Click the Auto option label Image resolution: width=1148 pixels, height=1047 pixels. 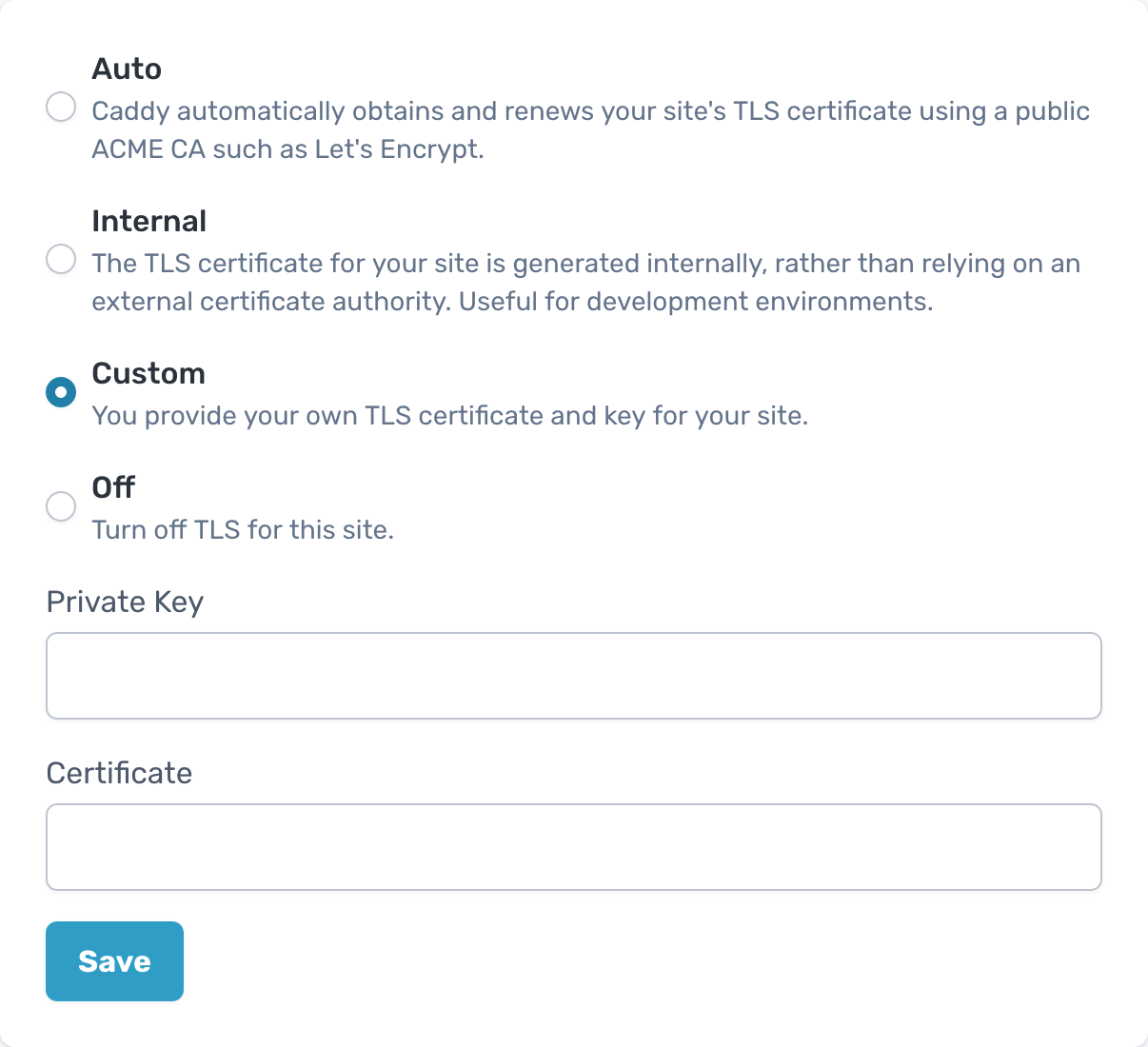[127, 69]
